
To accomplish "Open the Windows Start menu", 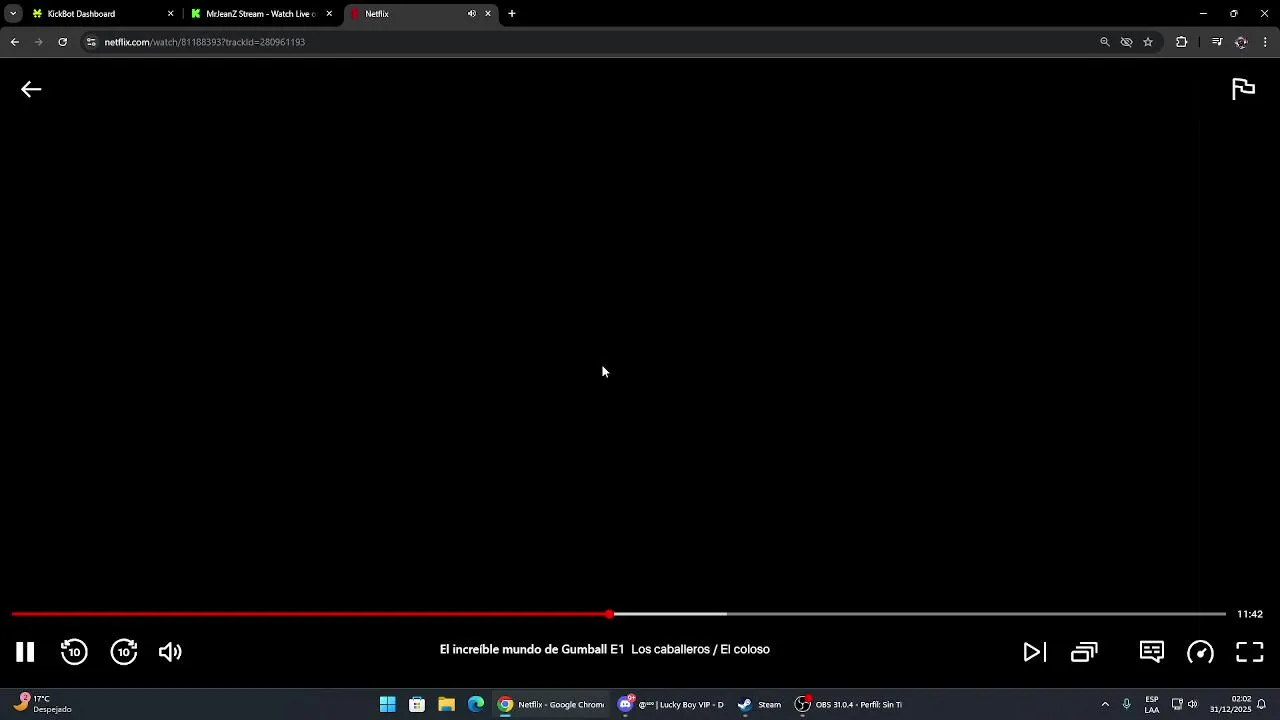I will pyautogui.click(x=388, y=704).
